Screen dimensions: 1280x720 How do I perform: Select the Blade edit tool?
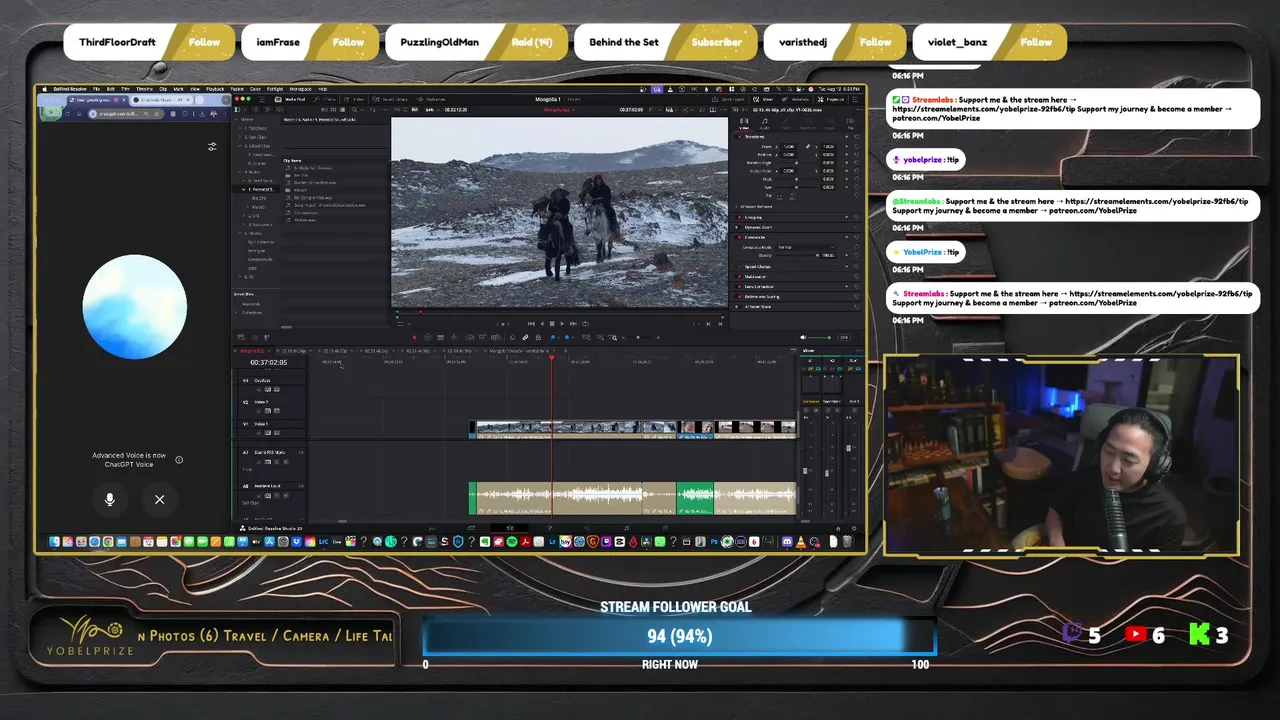[x=441, y=337]
